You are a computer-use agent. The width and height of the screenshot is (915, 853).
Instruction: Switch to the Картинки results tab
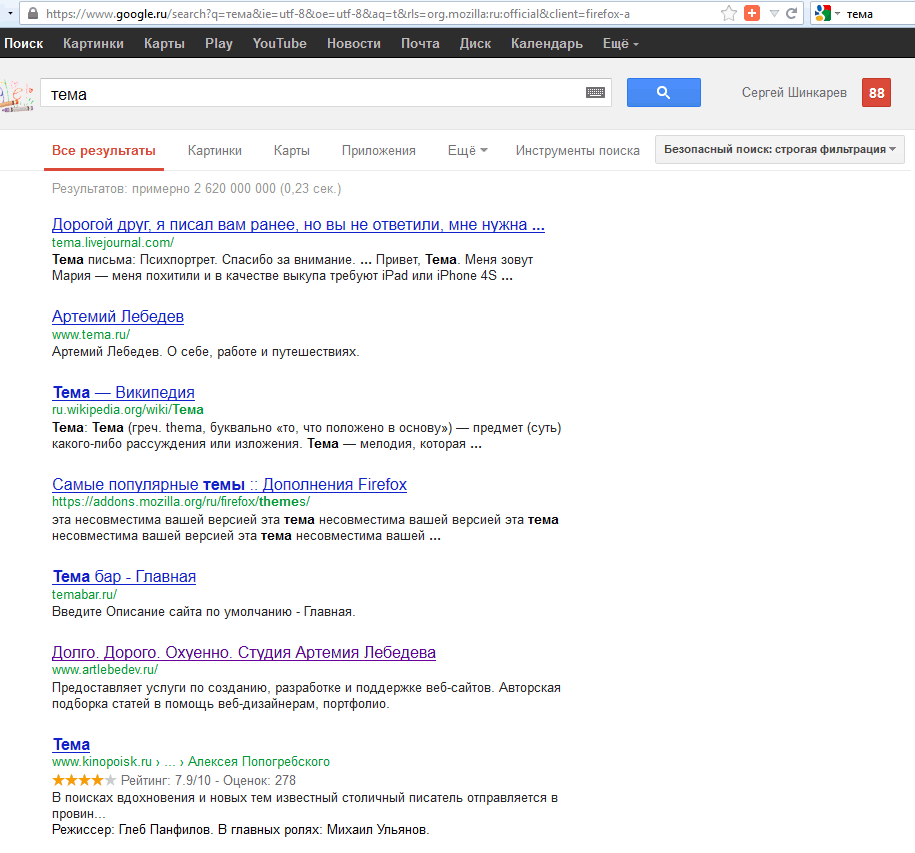tap(214, 151)
